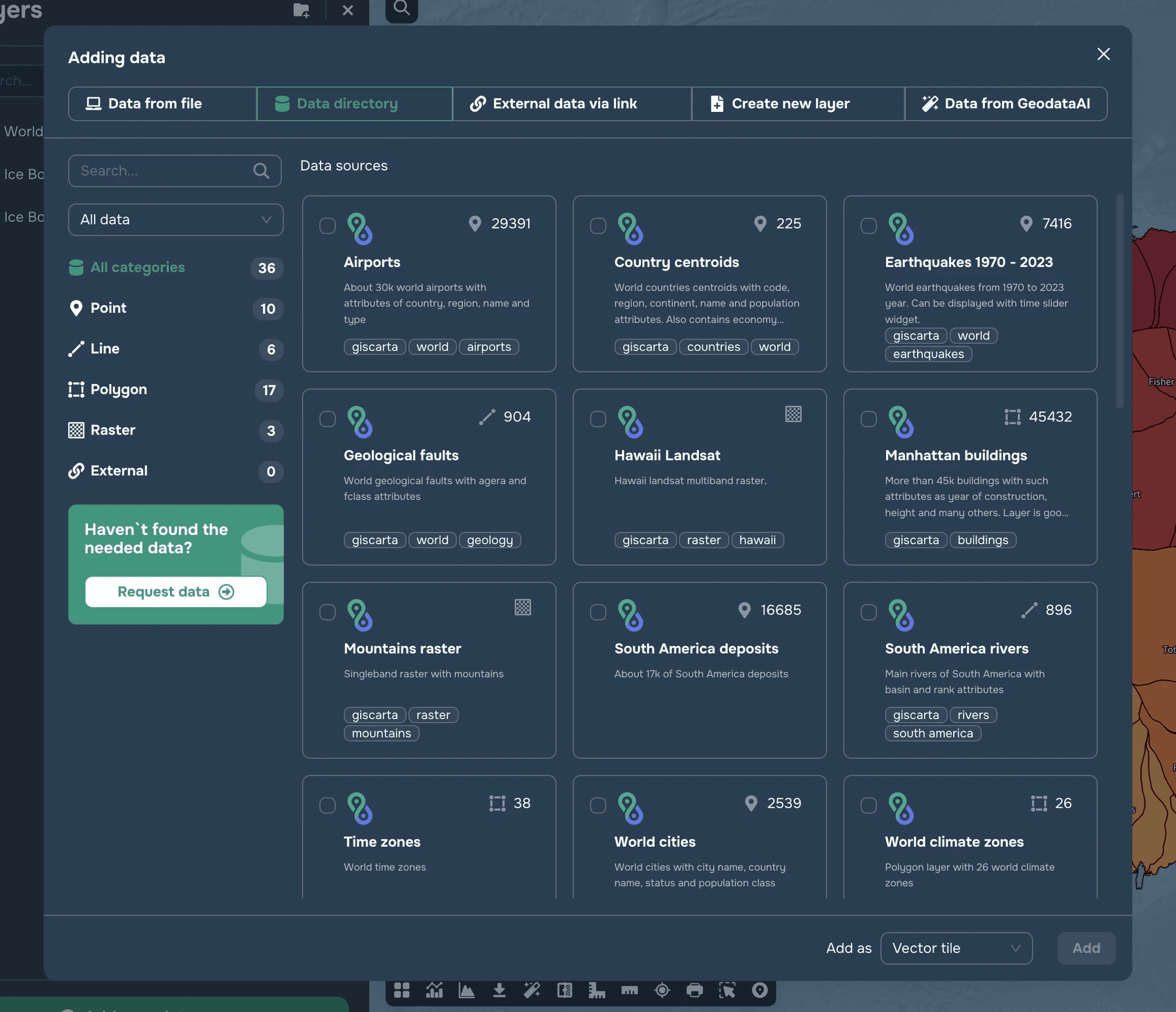
Task: Click the magic wand tool in bottom toolbar
Action: point(532,990)
